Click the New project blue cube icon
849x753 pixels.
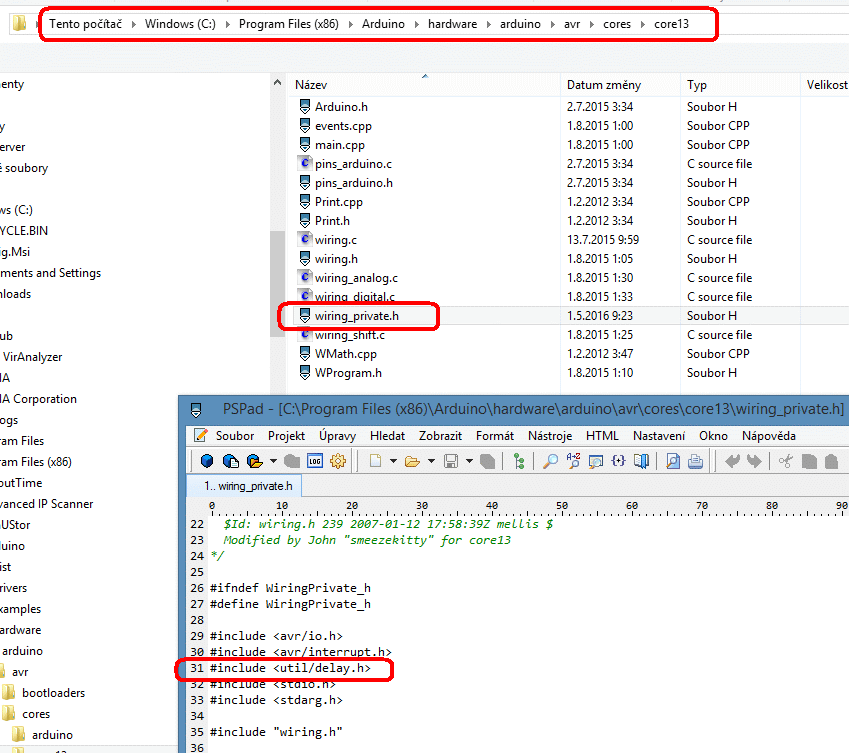click(x=206, y=461)
